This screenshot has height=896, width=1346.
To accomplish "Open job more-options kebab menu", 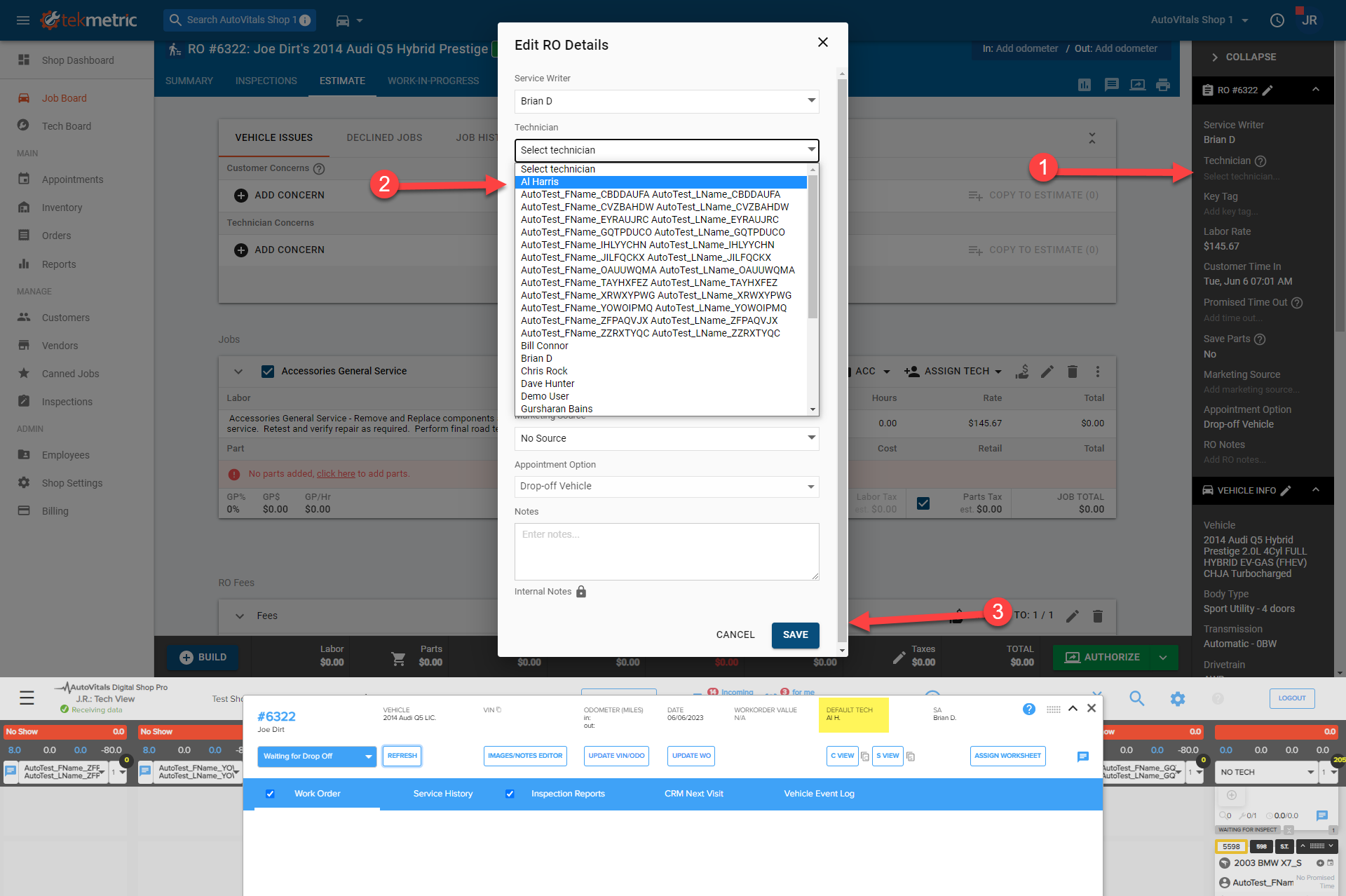I will 1098,372.
